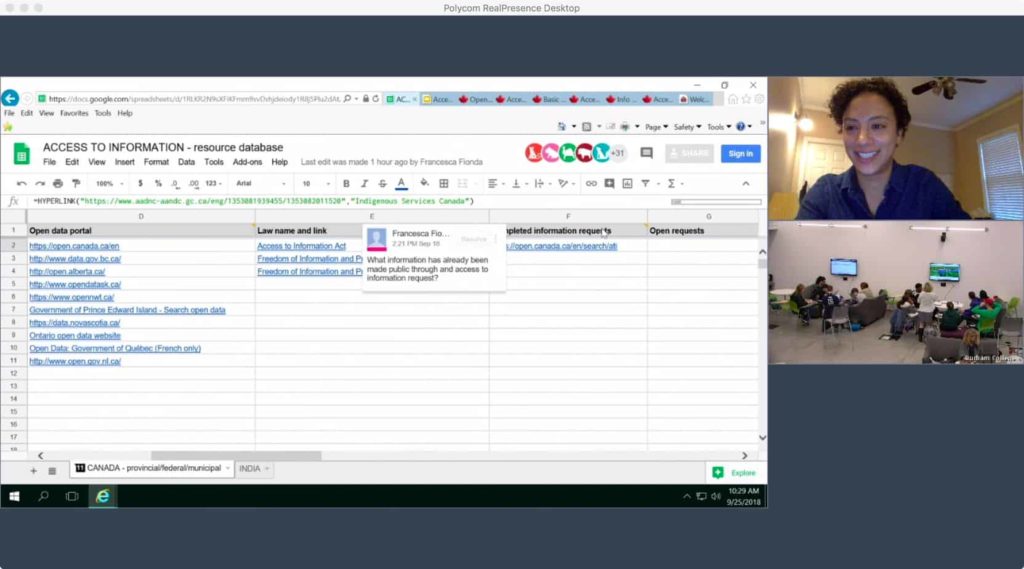Open the Add-ons menu
This screenshot has height=569, width=1024.
[247, 162]
